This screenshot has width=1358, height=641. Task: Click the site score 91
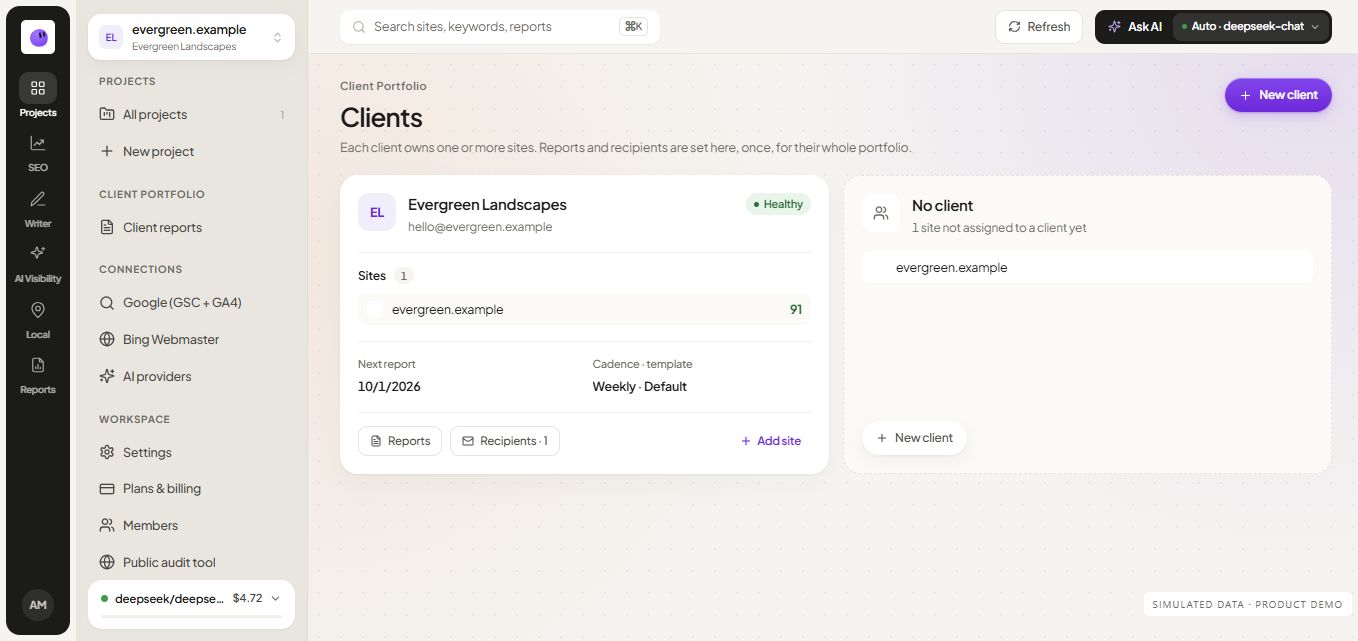[x=796, y=310]
